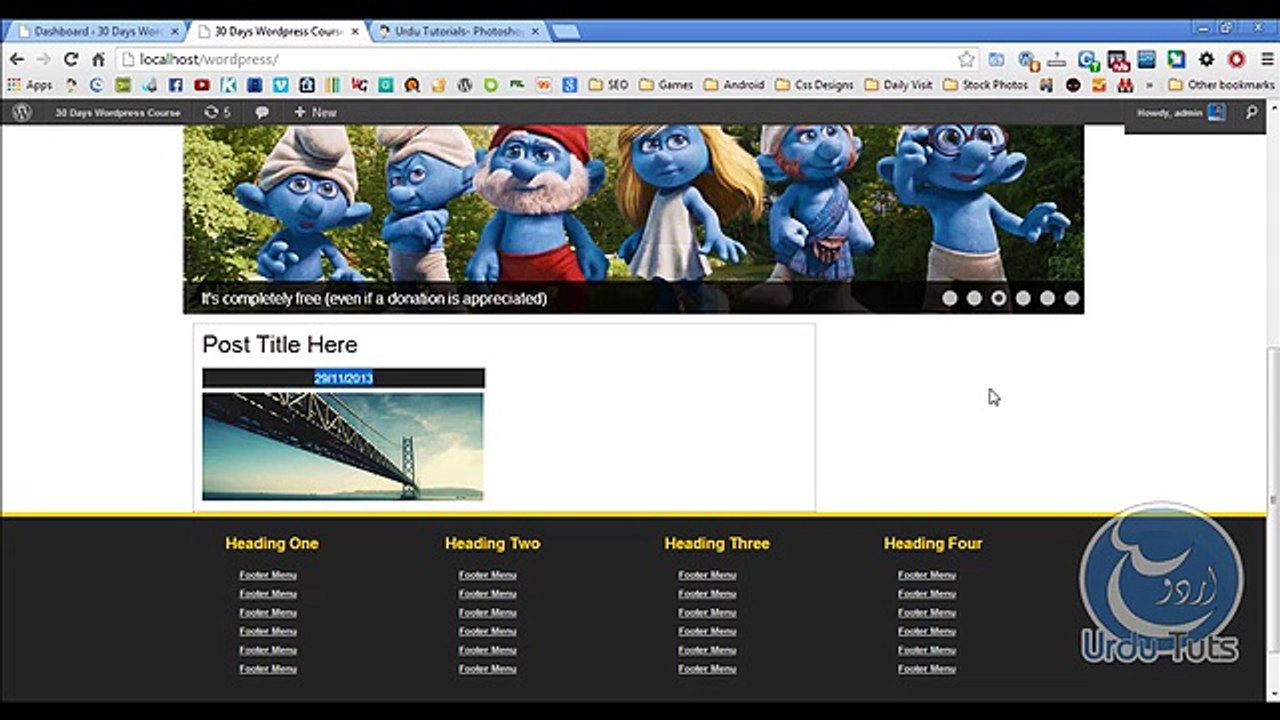Click the WordPress logo in admin bar

pos(21,113)
